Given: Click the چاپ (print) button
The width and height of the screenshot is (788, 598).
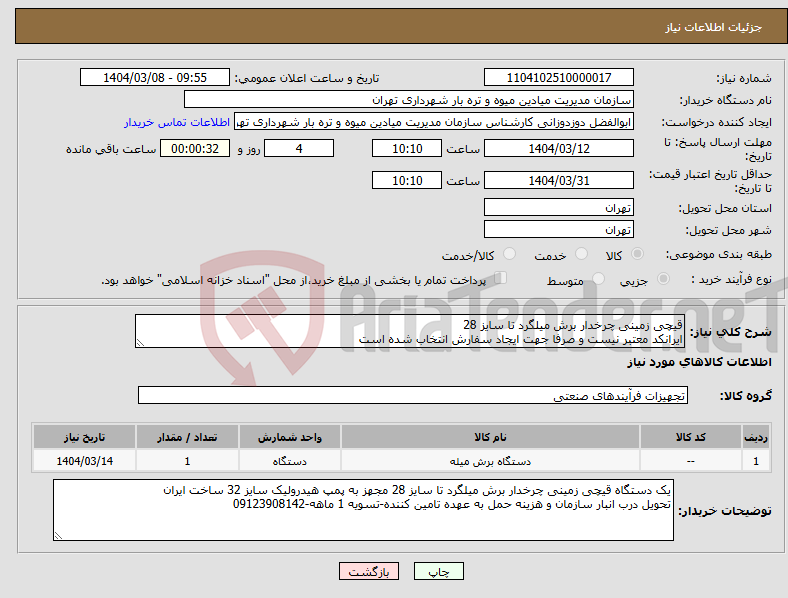Looking at the screenshot, I should coord(438,571).
